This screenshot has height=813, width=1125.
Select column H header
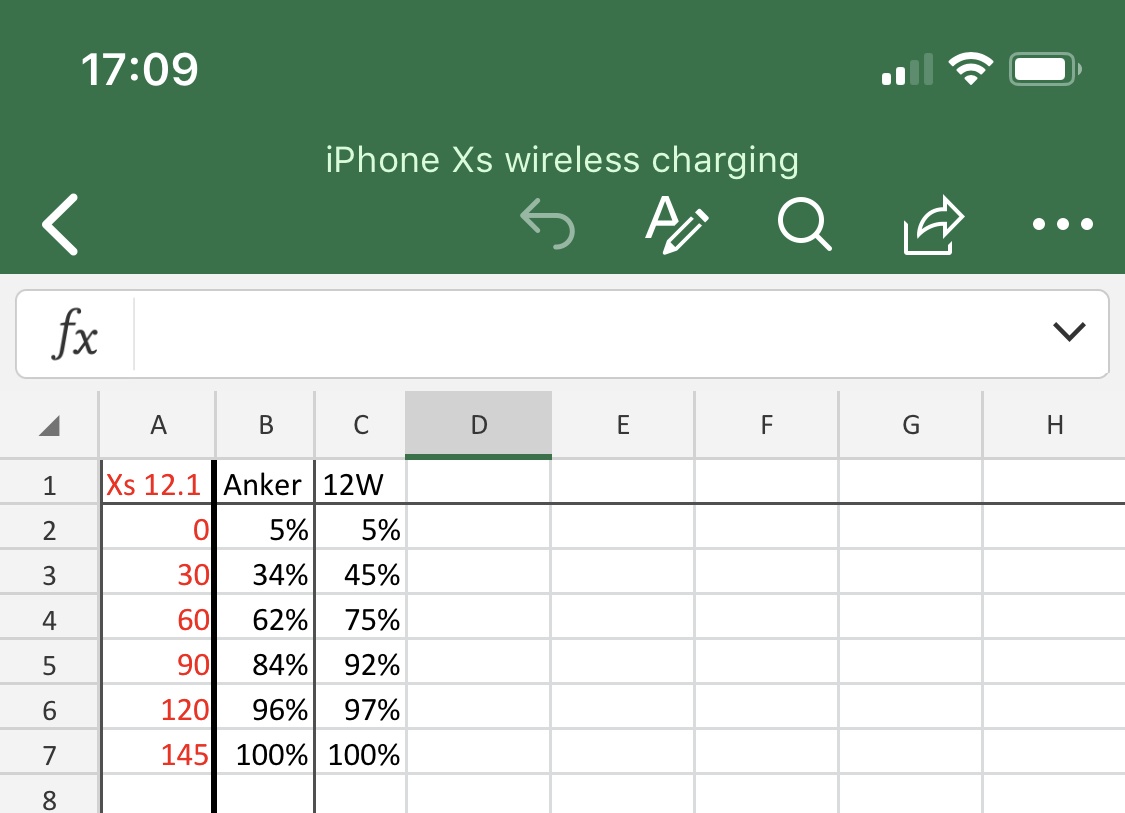coord(1054,425)
